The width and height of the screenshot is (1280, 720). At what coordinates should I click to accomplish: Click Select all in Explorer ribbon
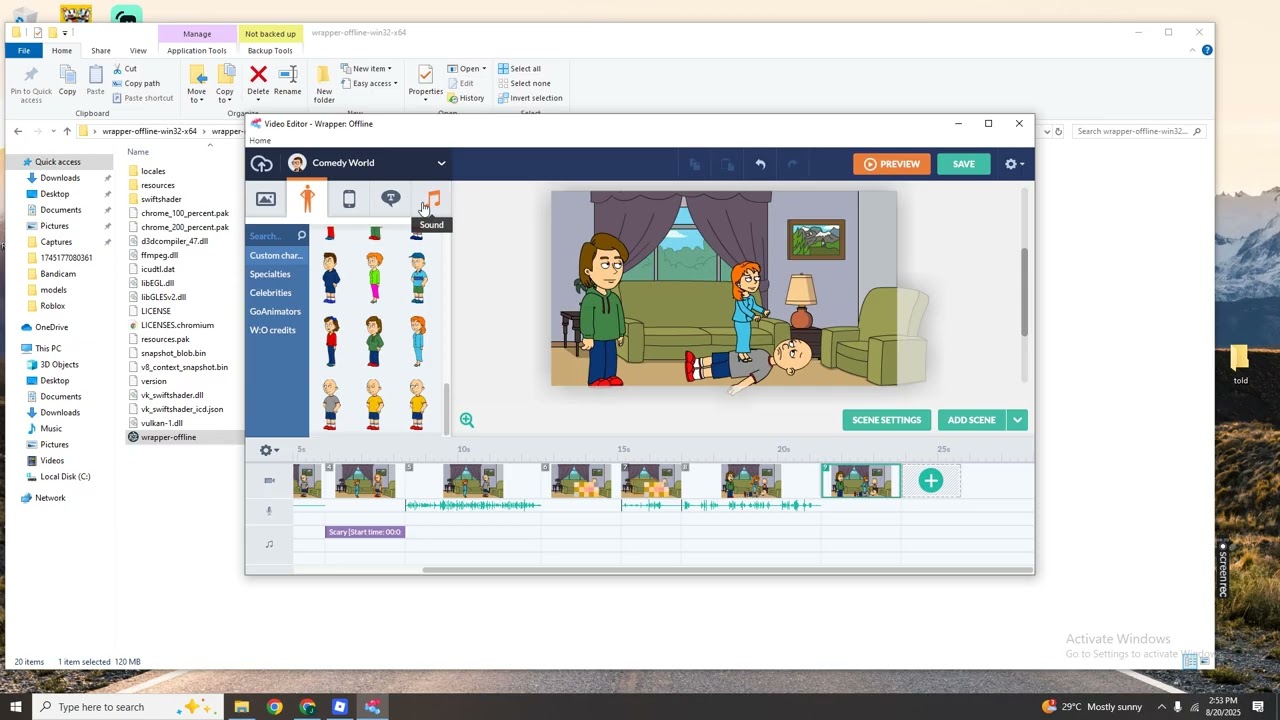[519, 69]
